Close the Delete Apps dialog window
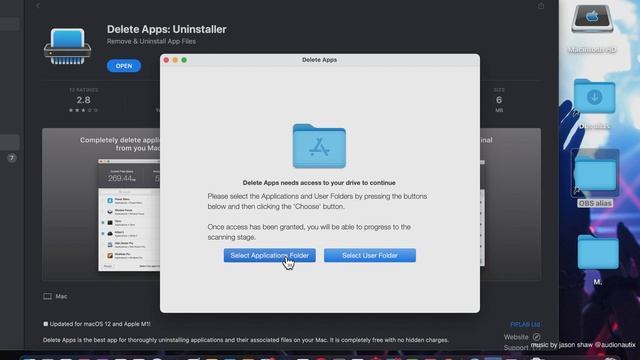Viewport: 640px width, 360px height. click(166, 60)
